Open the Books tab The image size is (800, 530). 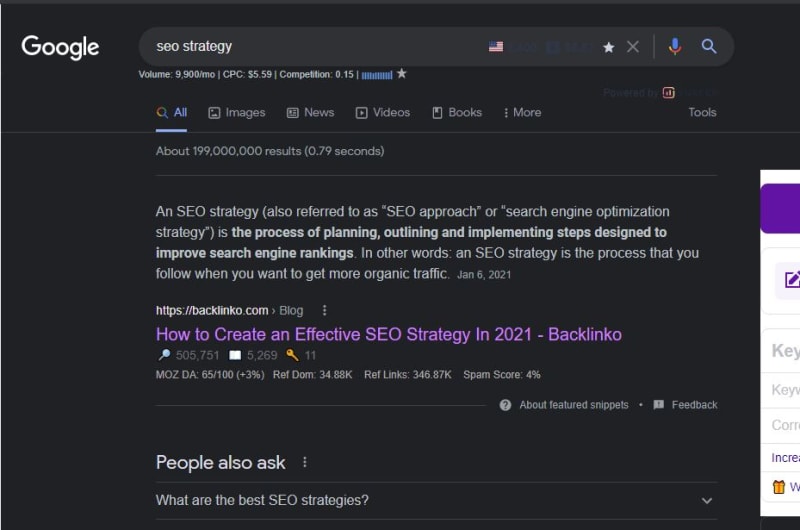pyautogui.click(x=457, y=113)
